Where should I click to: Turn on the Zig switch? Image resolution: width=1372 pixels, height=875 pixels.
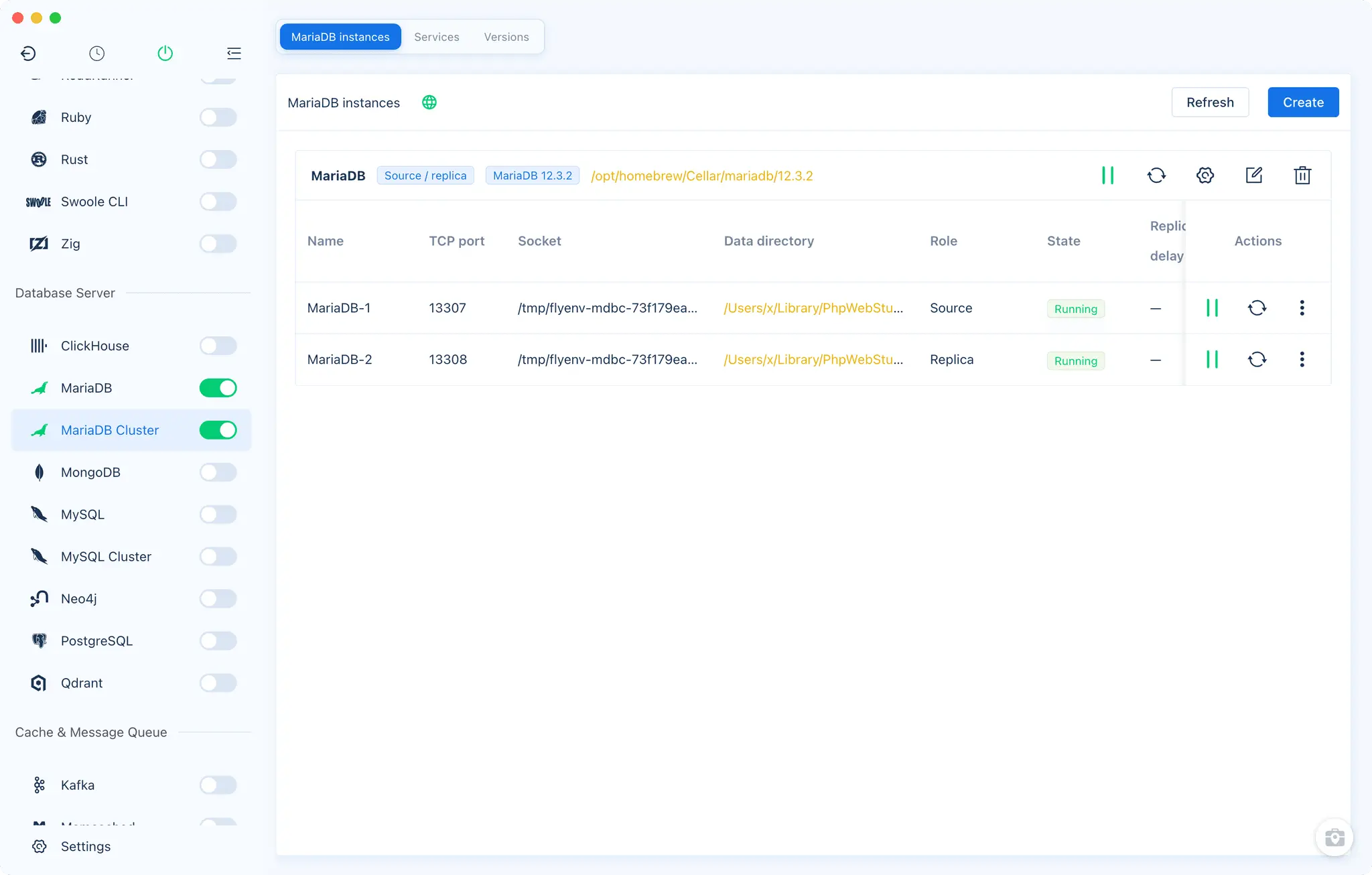(218, 244)
